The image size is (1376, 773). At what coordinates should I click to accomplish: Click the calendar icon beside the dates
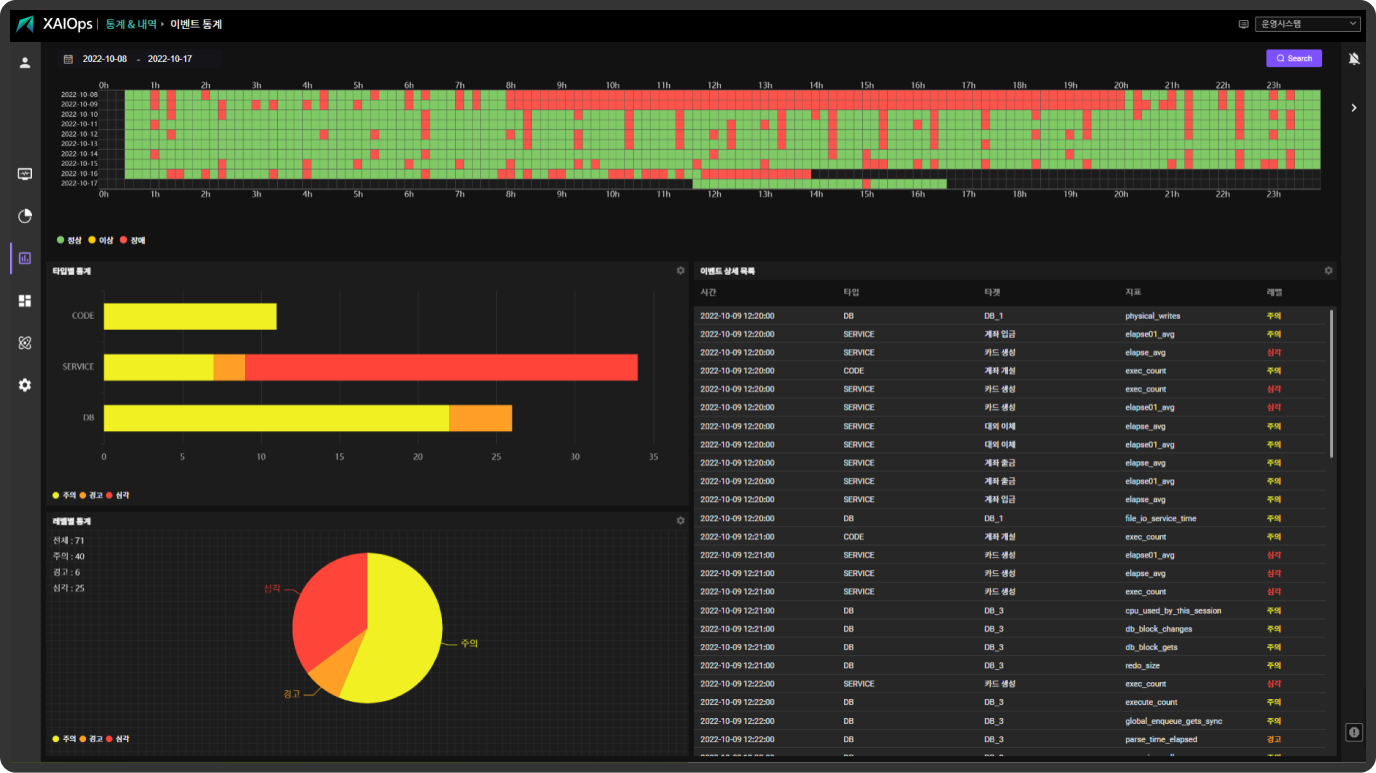point(68,59)
